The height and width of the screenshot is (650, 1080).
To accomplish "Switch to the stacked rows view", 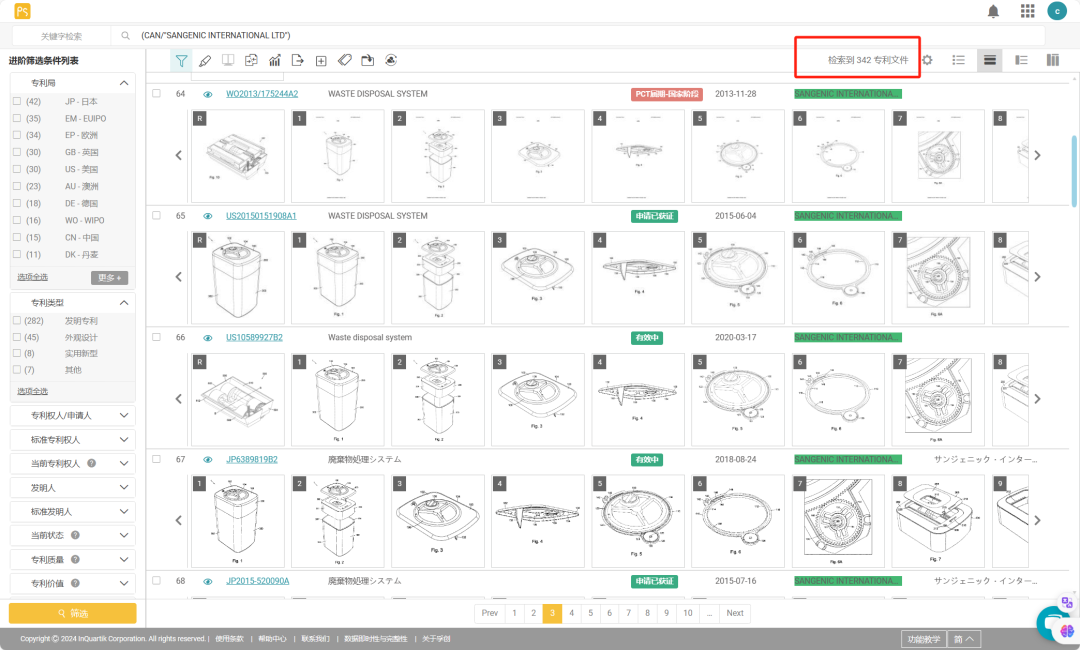I will (x=990, y=60).
